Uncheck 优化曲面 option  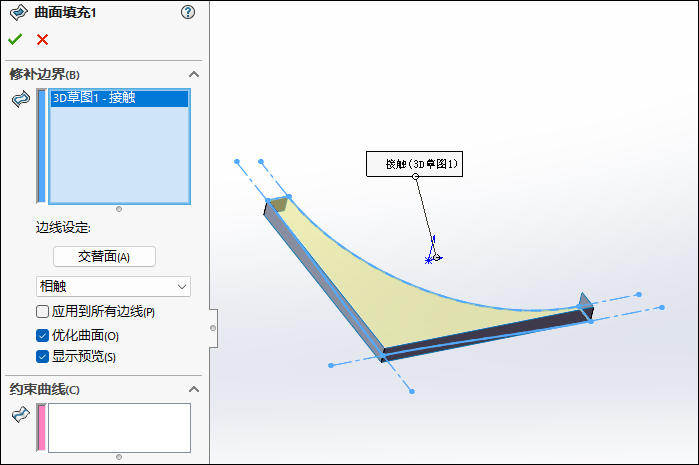tap(43, 335)
